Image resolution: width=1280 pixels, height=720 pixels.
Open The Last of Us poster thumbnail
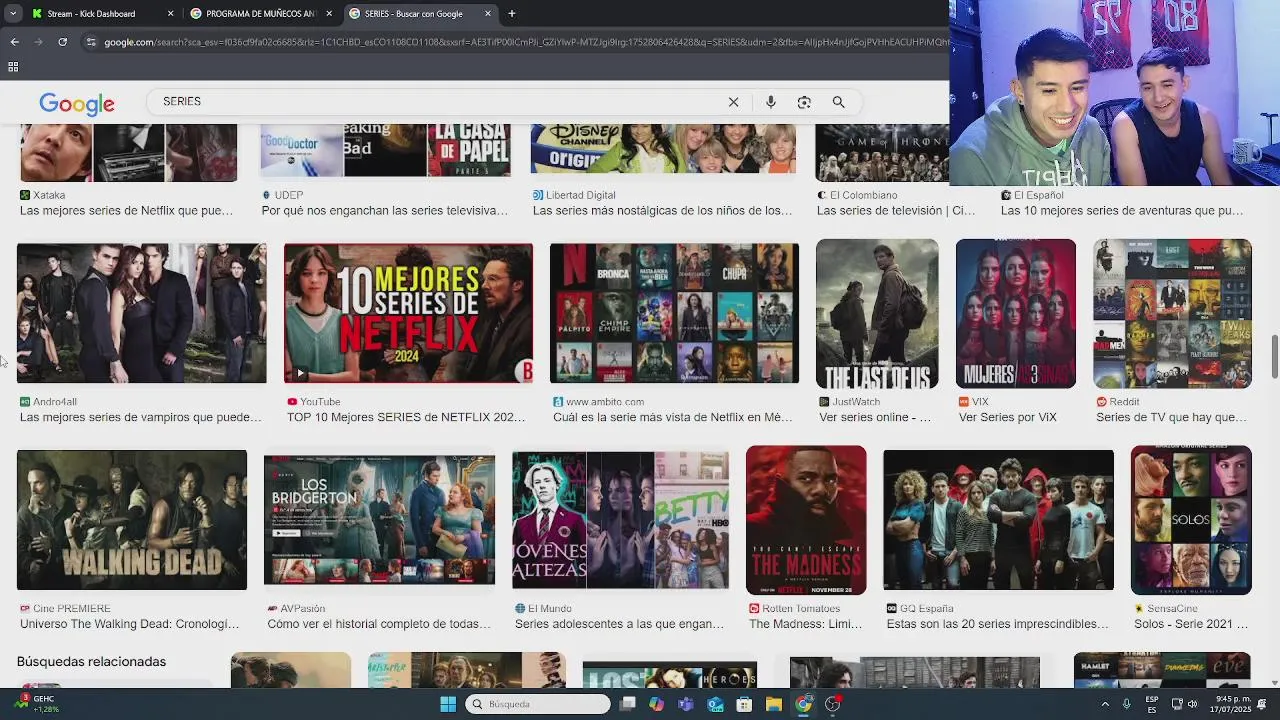pyautogui.click(x=877, y=313)
